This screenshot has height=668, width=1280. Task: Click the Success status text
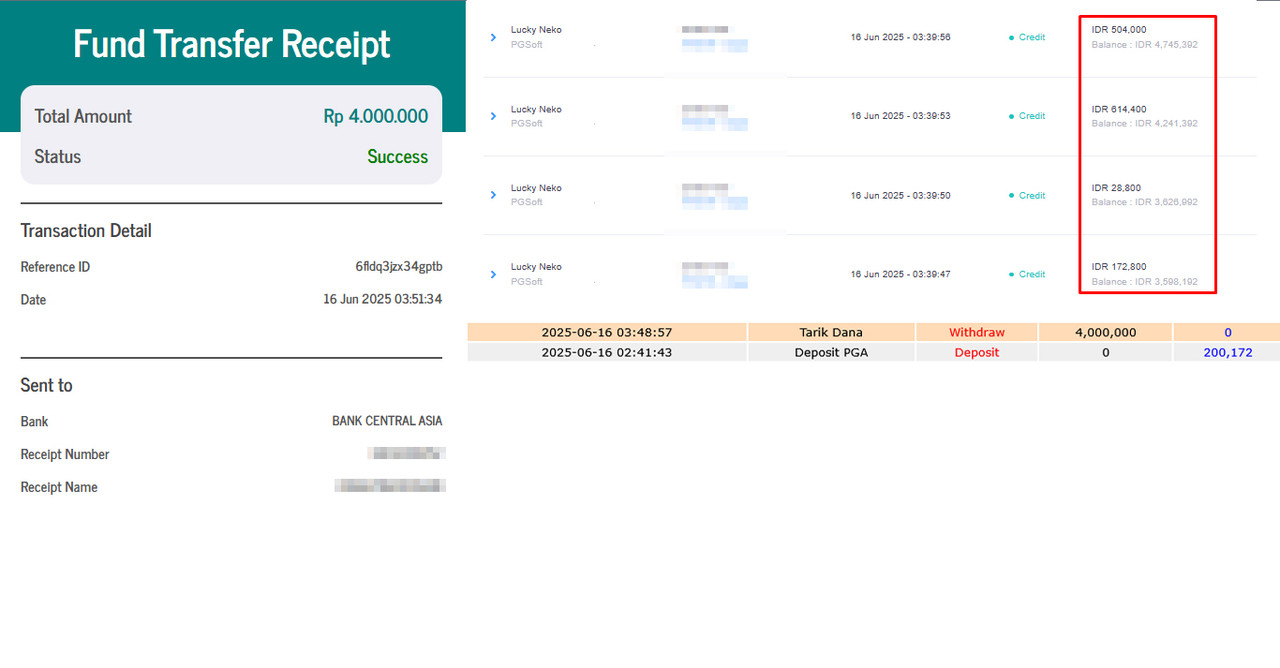[x=397, y=157]
